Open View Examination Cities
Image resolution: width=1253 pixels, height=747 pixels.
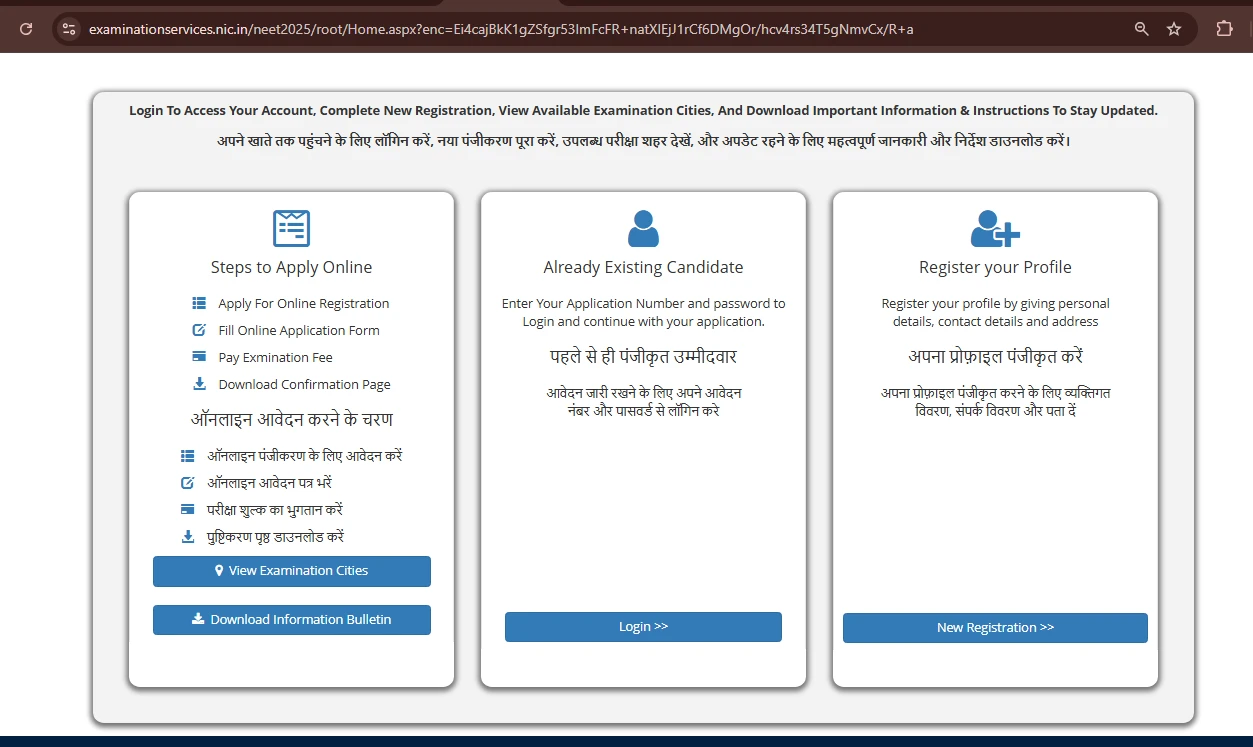(x=291, y=570)
